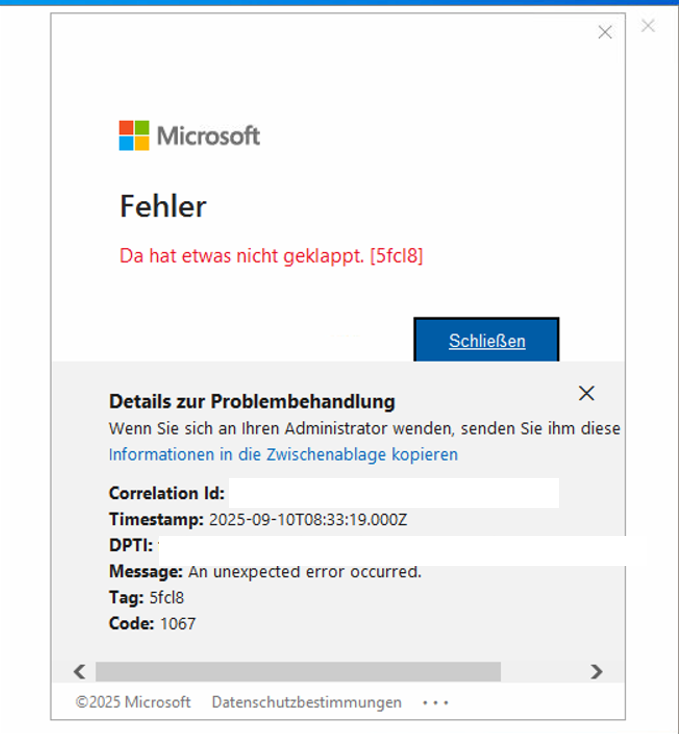The image size is (679, 734).
Task: Click the message An unexpected error occurred
Action: [305, 571]
